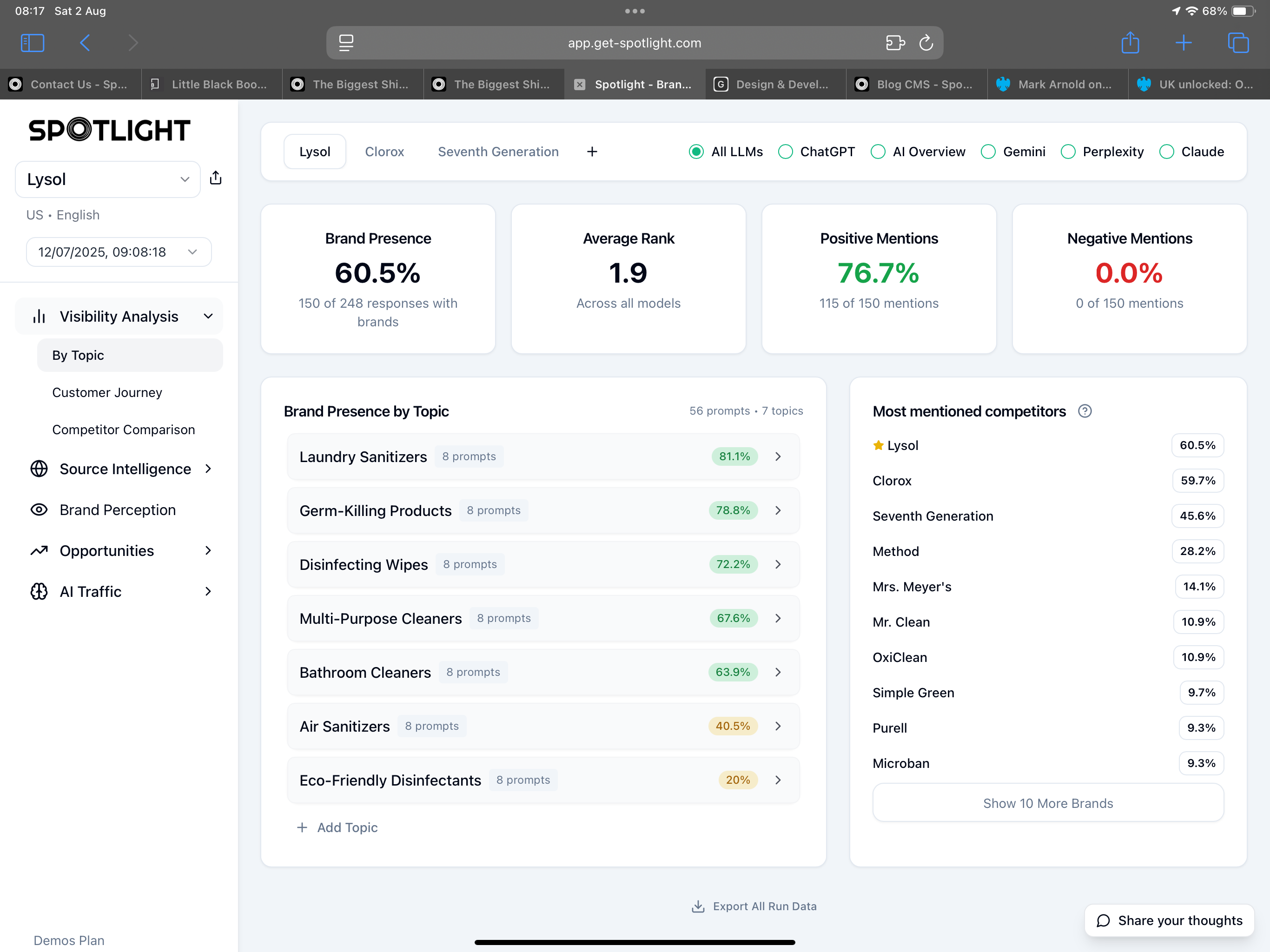Click the Spotlight logo in the sidebar

pyautogui.click(x=109, y=130)
